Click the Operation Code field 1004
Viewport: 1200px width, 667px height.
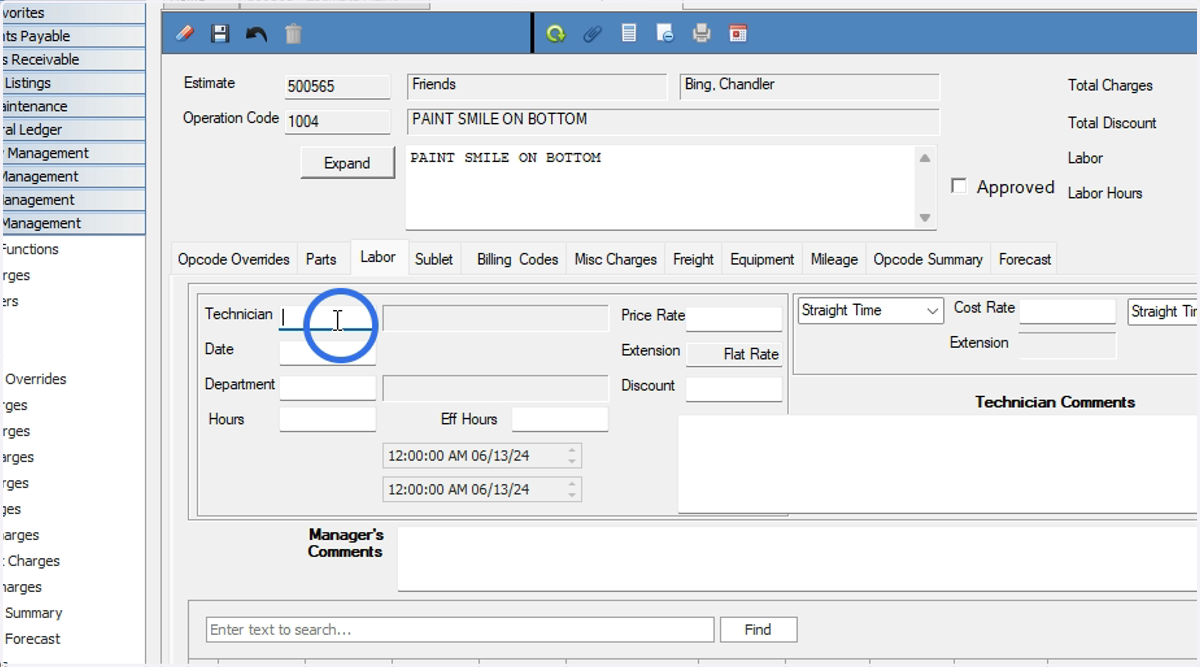pyautogui.click(x=338, y=122)
